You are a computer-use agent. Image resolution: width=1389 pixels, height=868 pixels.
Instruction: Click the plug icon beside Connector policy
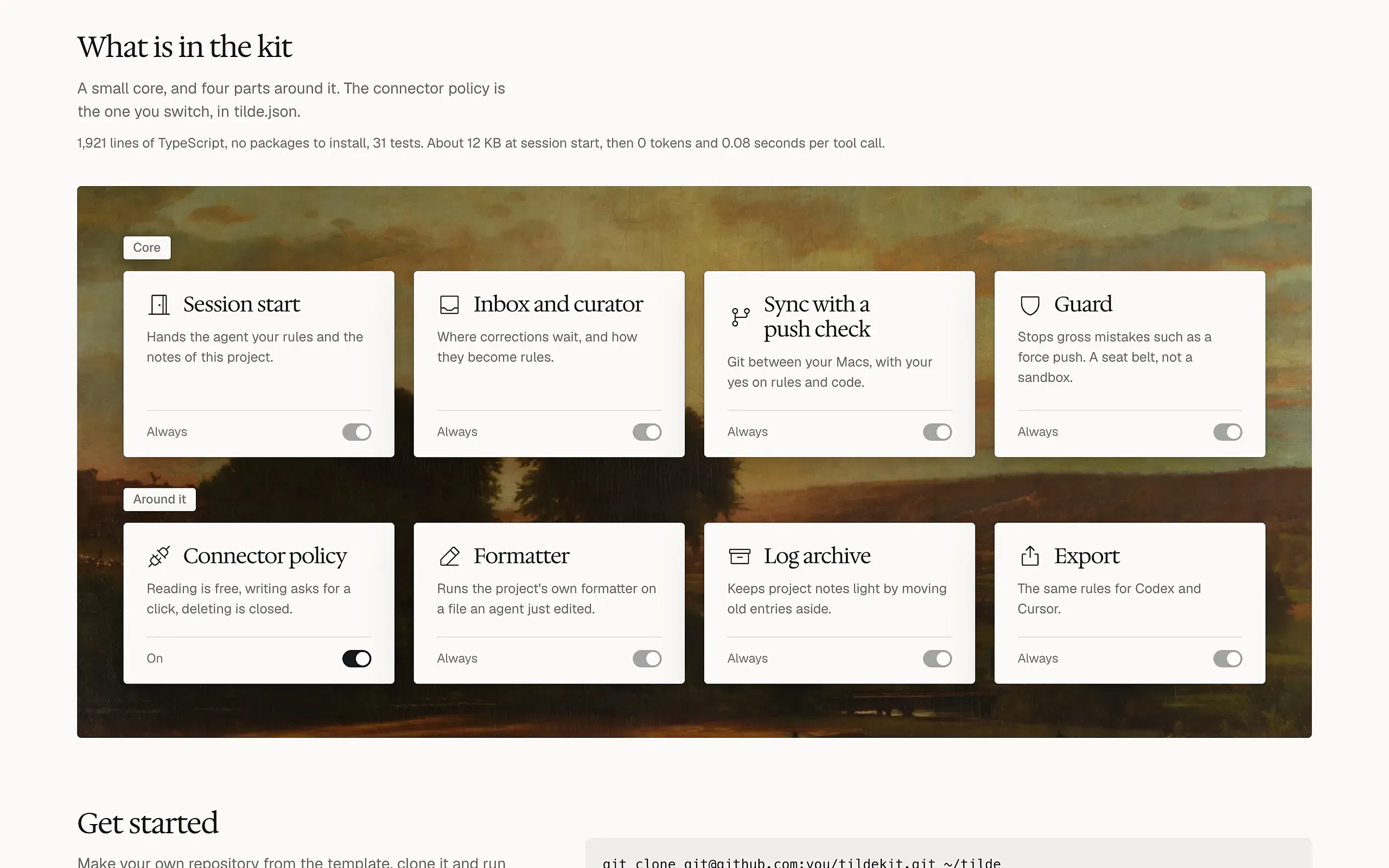tap(159, 556)
